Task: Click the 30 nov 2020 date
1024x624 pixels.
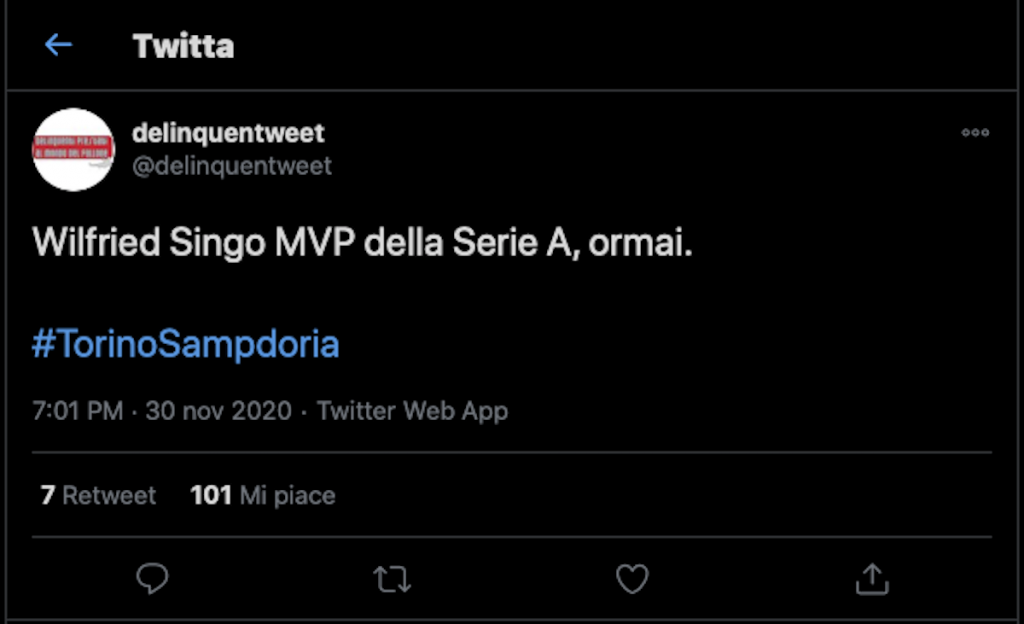Action: [219, 411]
